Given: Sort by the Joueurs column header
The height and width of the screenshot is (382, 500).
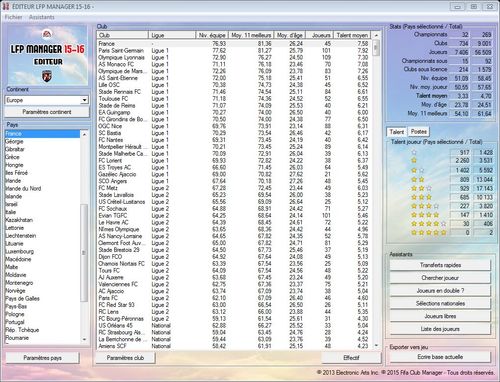Looking at the screenshot, I should click(x=320, y=35).
